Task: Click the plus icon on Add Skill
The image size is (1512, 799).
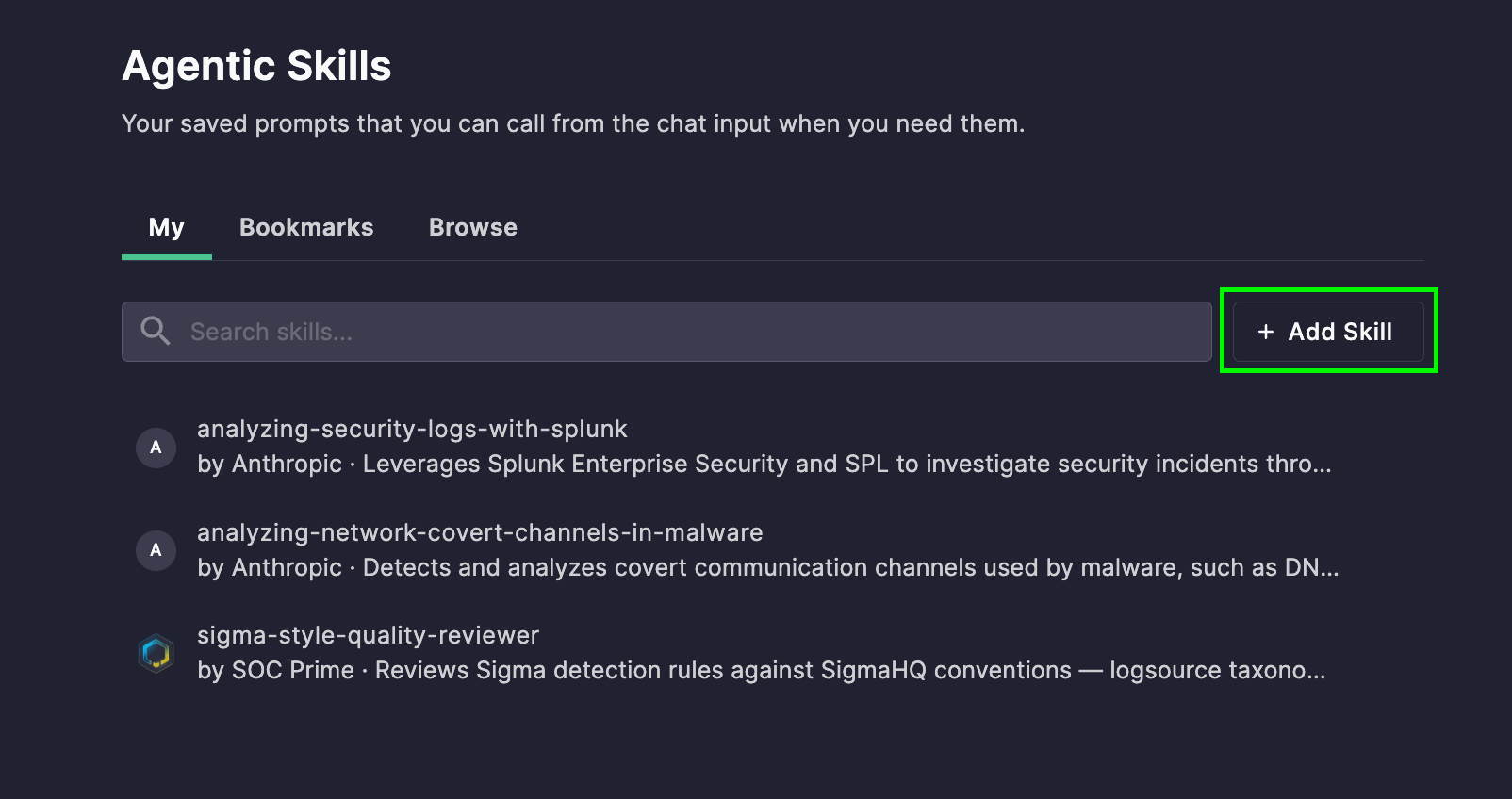Action: (x=1266, y=332)
